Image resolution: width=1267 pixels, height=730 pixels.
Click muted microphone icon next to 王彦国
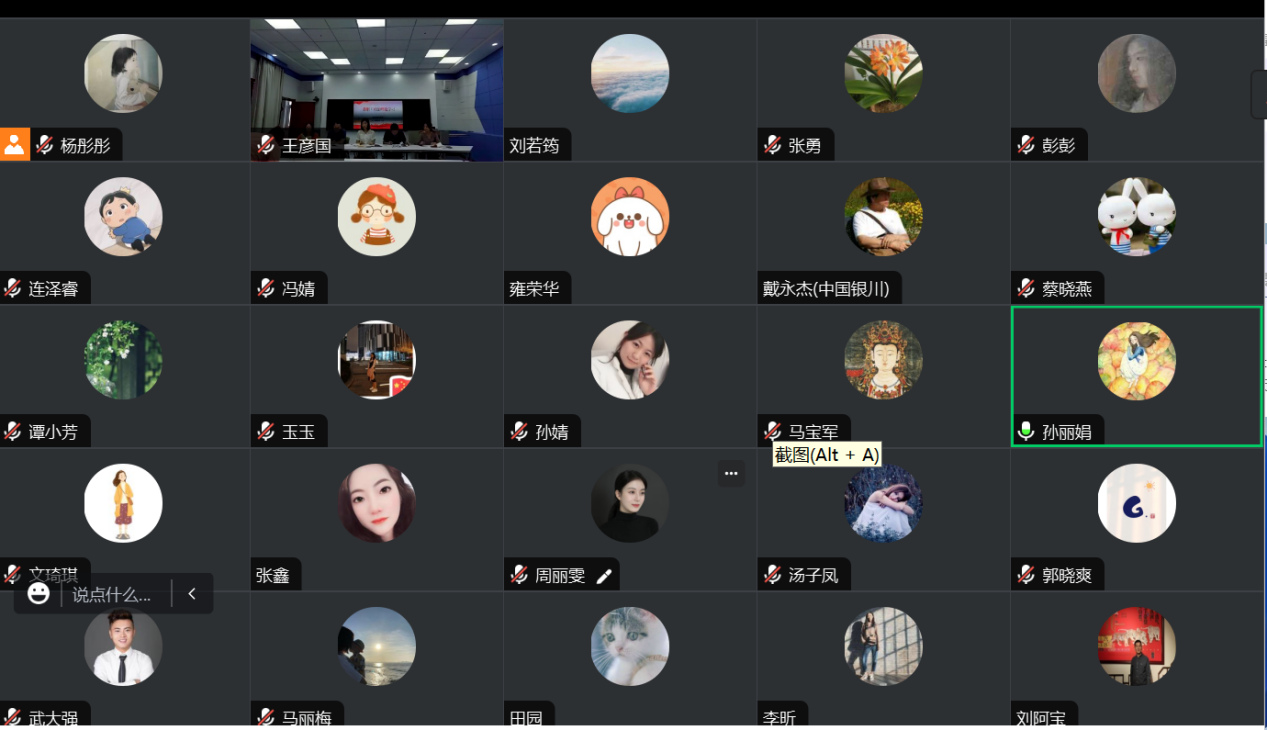point(266,146)
